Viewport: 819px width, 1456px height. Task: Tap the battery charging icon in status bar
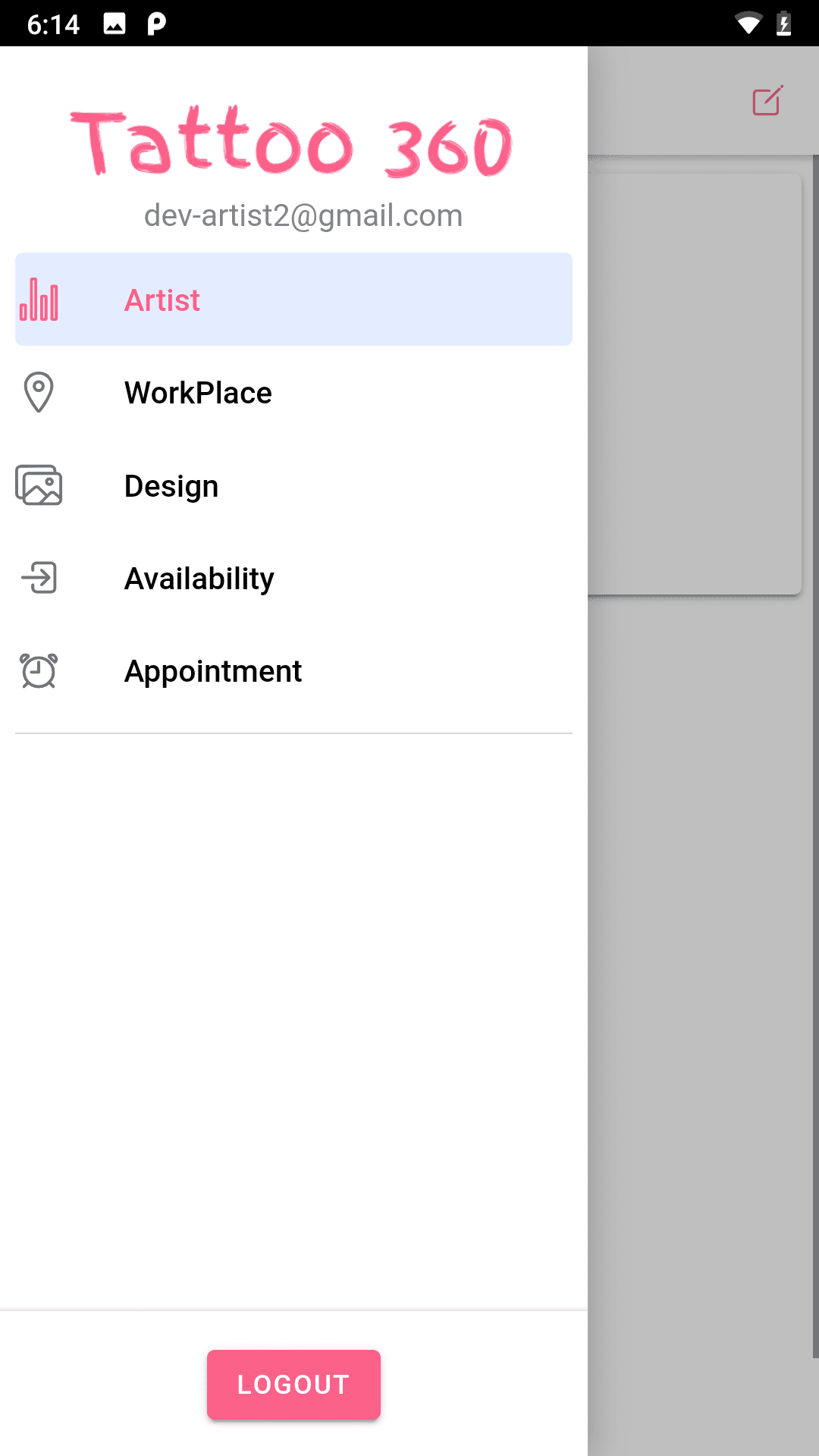(784, 24)
